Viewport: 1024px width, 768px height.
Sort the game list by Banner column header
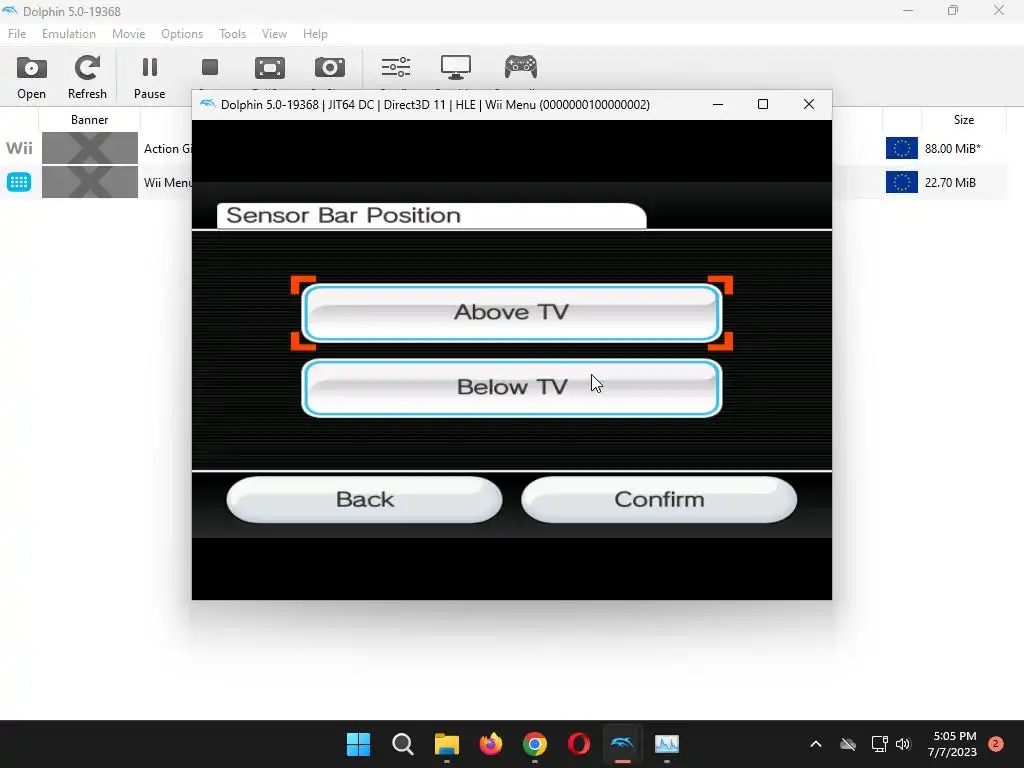[89, 120]
